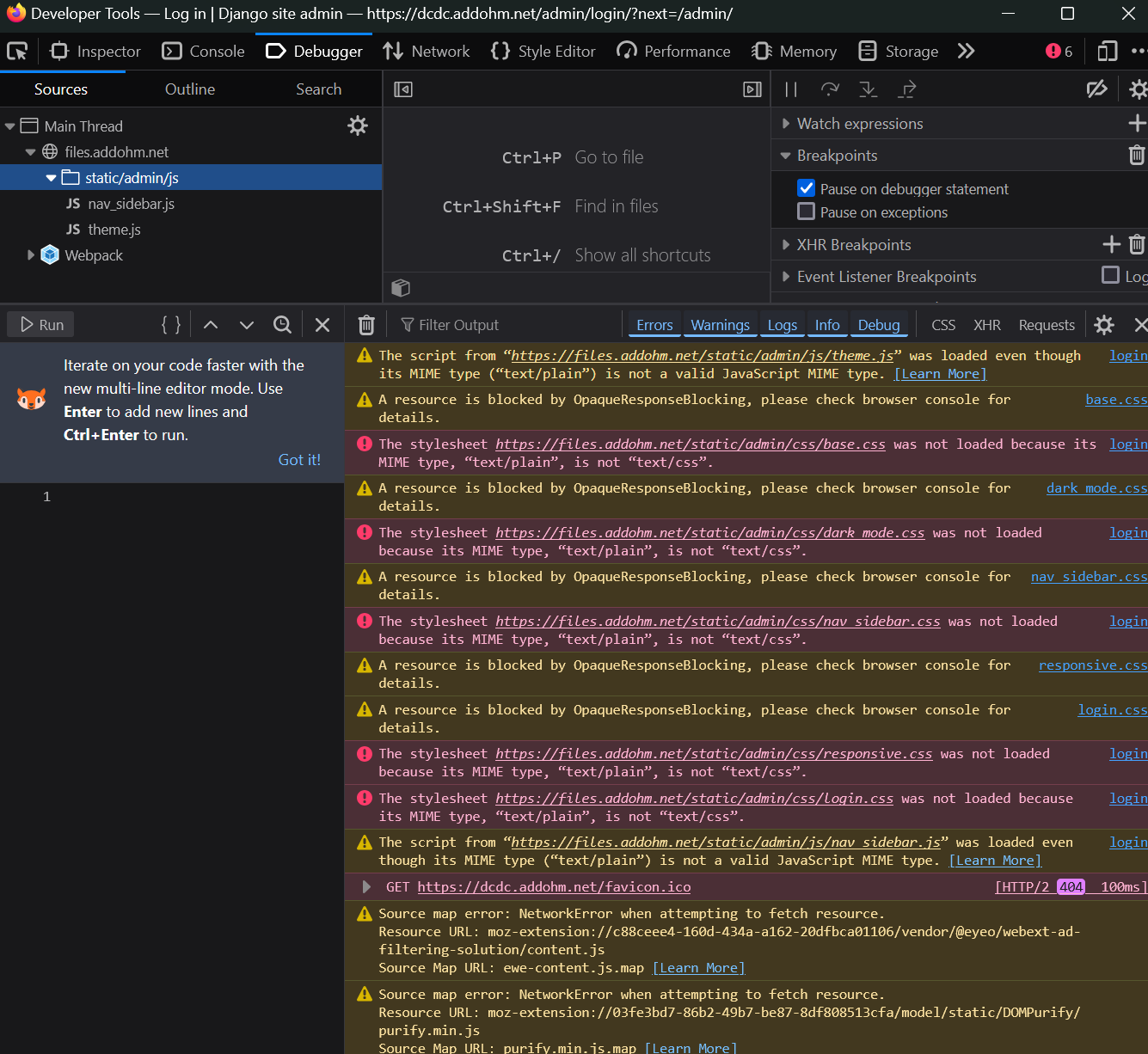This screenshot has height=1054, width=1148.
Task: Expand XHR Breakpoints section
Action: [x=785, y=245]
